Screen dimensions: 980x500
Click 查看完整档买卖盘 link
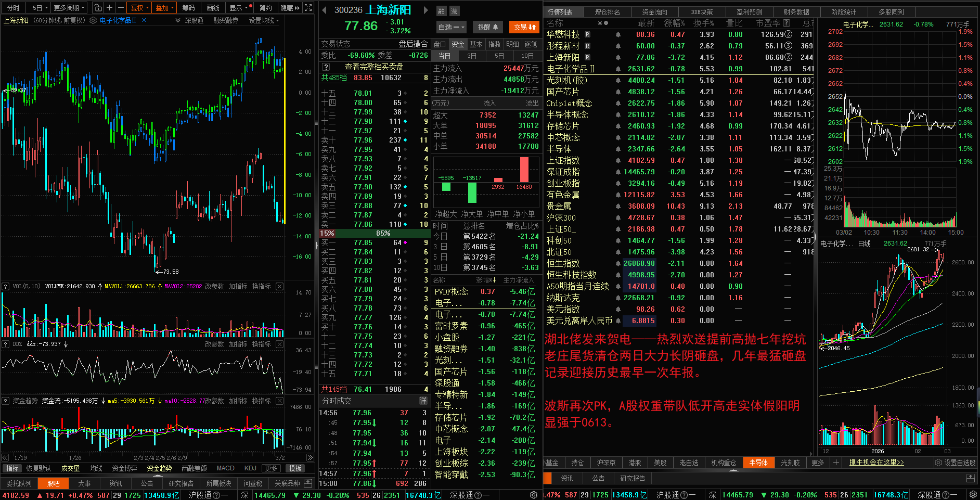(374, 66)
